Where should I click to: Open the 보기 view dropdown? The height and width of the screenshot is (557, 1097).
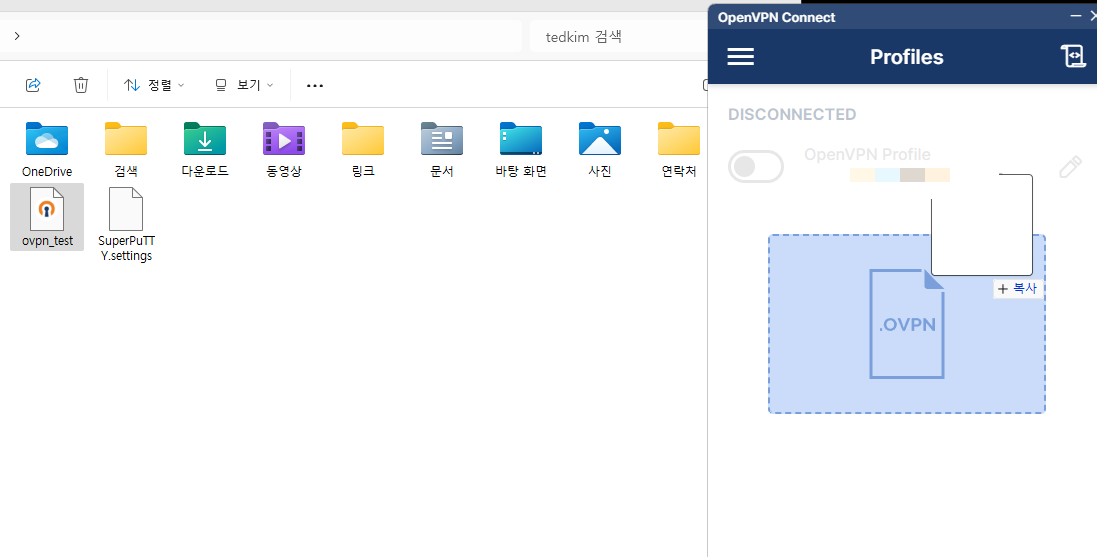pos(243,85)
